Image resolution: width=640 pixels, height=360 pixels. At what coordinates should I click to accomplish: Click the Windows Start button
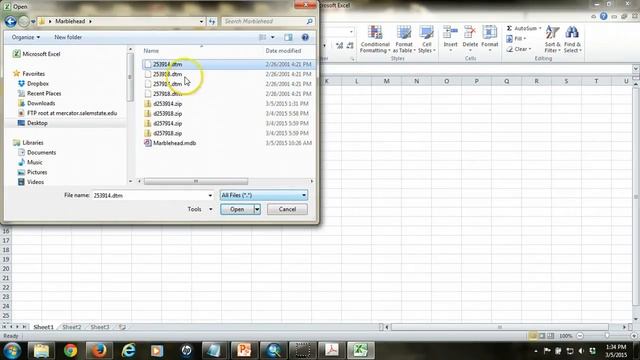[x=12, y=350]
